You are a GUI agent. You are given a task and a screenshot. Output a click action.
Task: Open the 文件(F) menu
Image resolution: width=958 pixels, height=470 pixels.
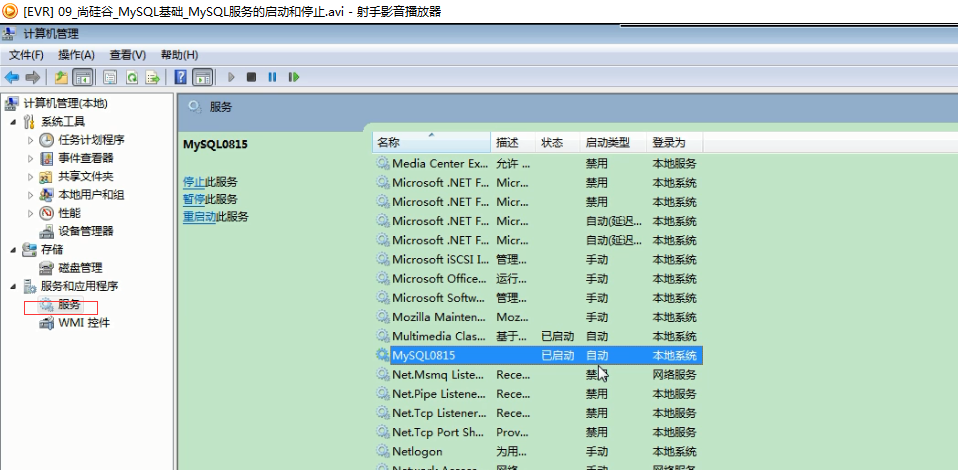(x=26, y=55)
